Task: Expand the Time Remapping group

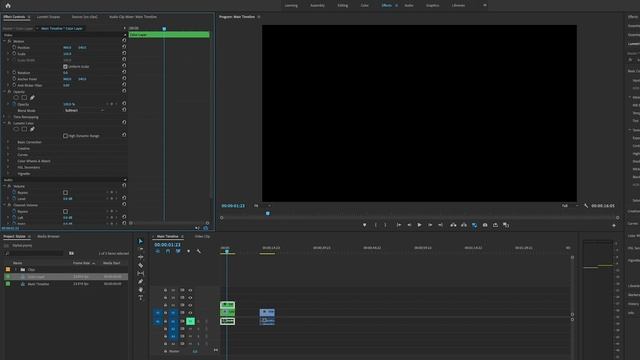Action: 5,117
